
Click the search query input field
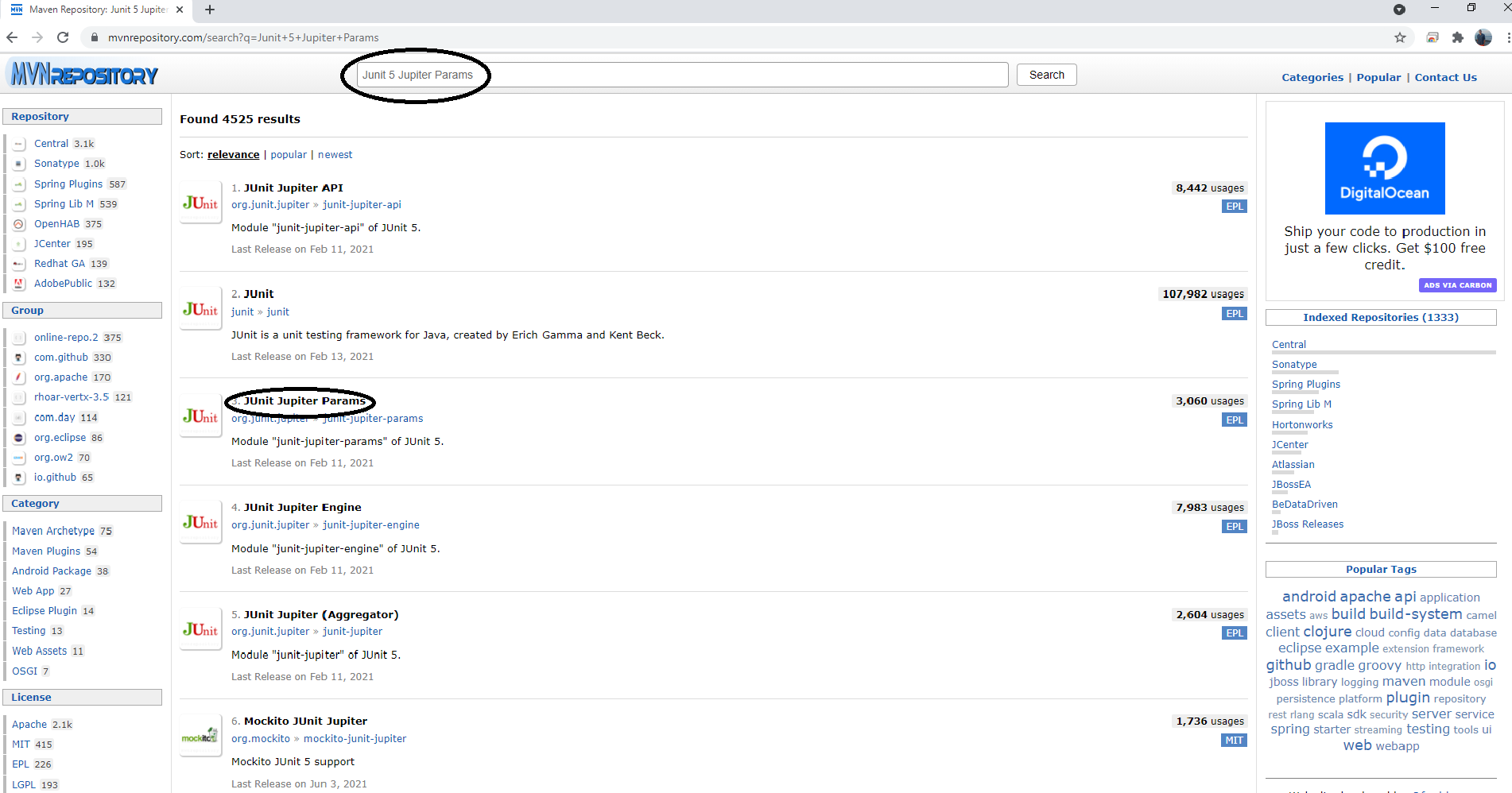pos(682,75)
